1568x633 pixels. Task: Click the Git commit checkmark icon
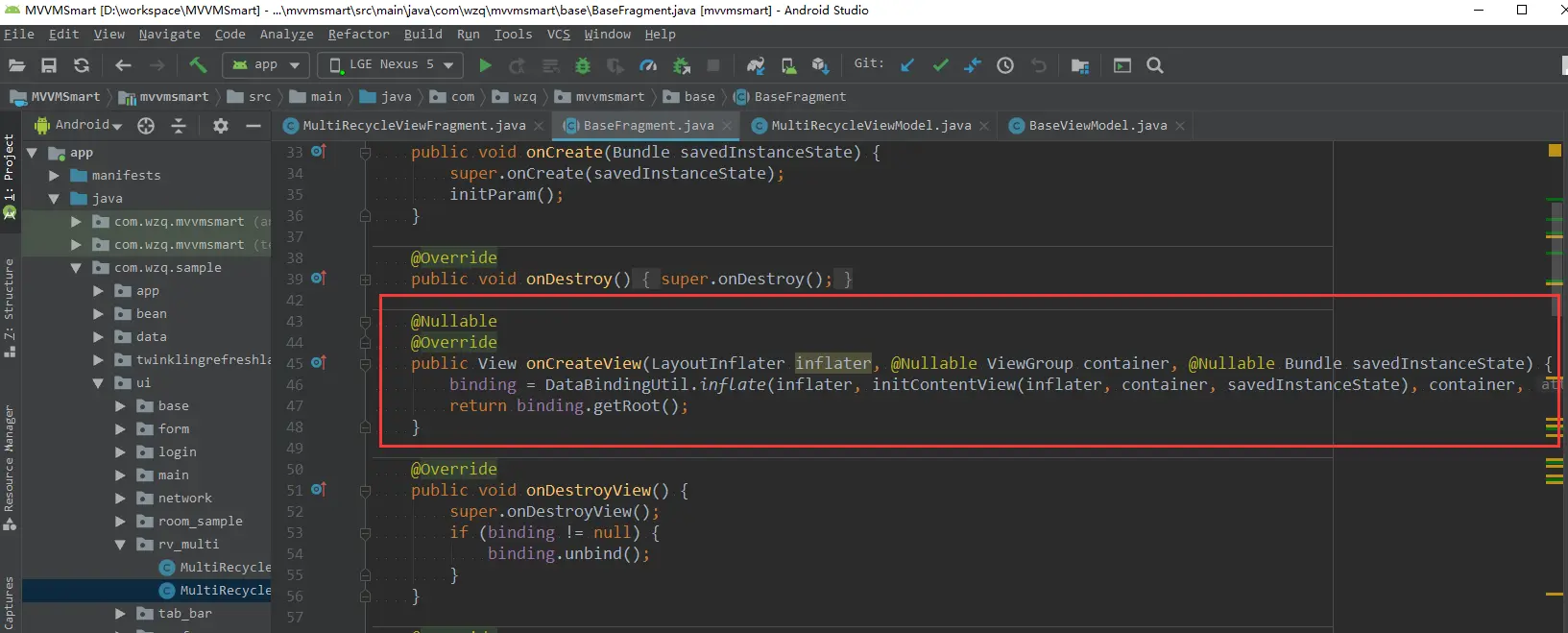940,65
